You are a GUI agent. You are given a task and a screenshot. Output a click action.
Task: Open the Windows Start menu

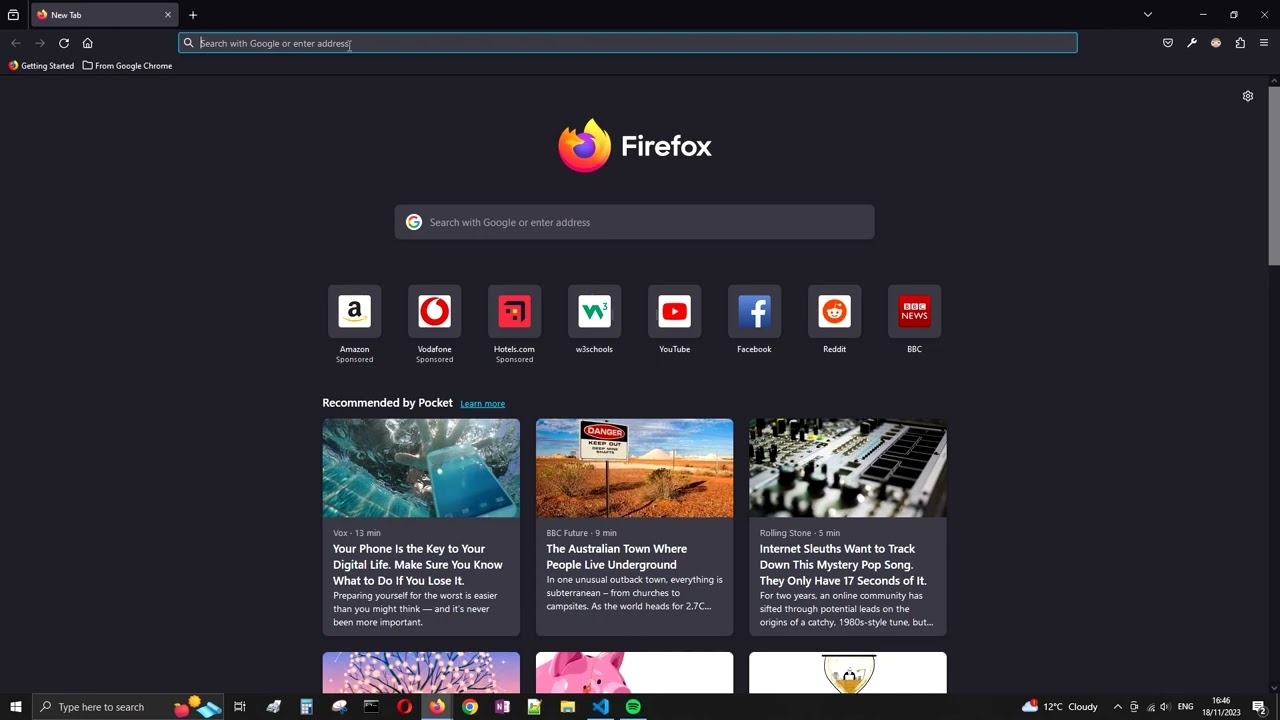(16, 707)
